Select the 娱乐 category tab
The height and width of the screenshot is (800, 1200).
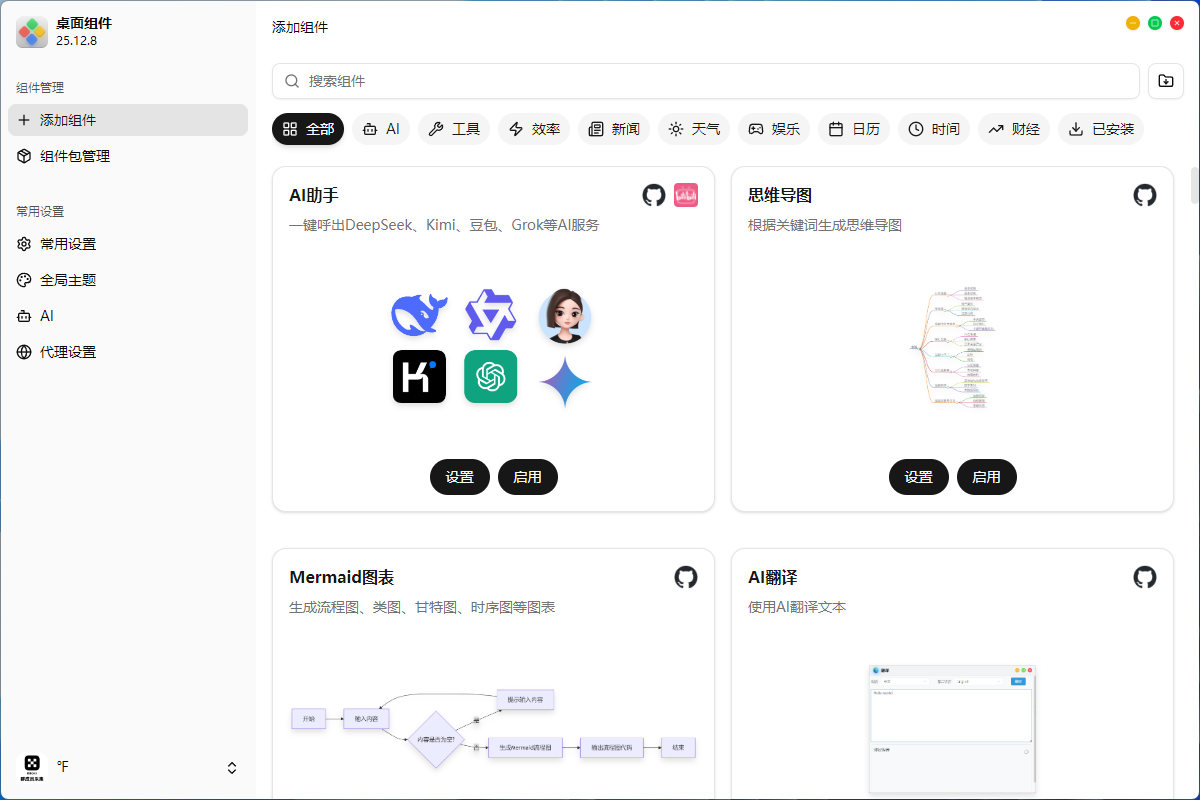point(774,129)
